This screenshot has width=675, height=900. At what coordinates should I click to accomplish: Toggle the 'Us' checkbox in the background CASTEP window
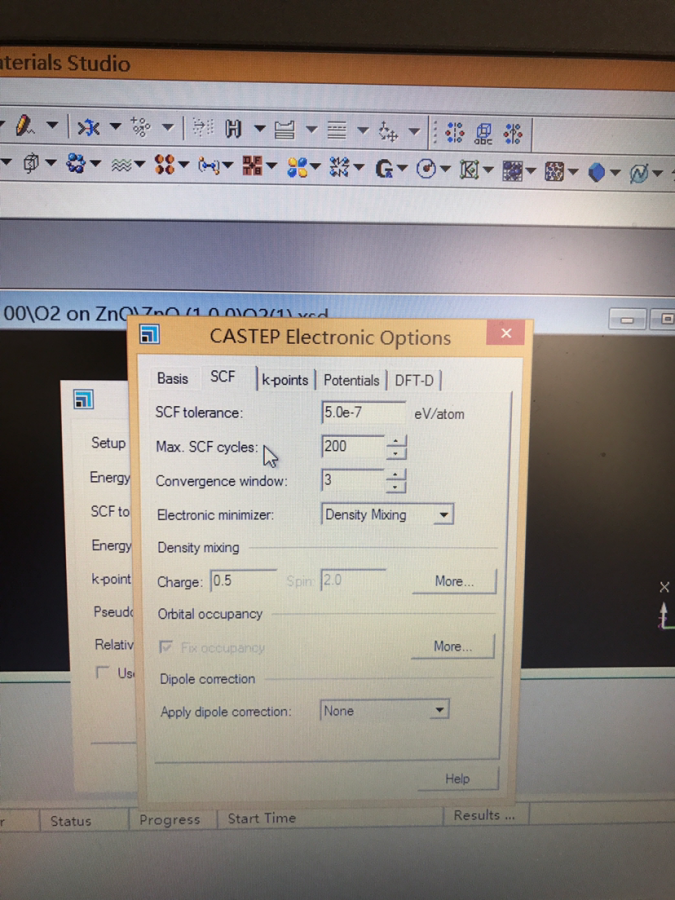pos(103,672)
